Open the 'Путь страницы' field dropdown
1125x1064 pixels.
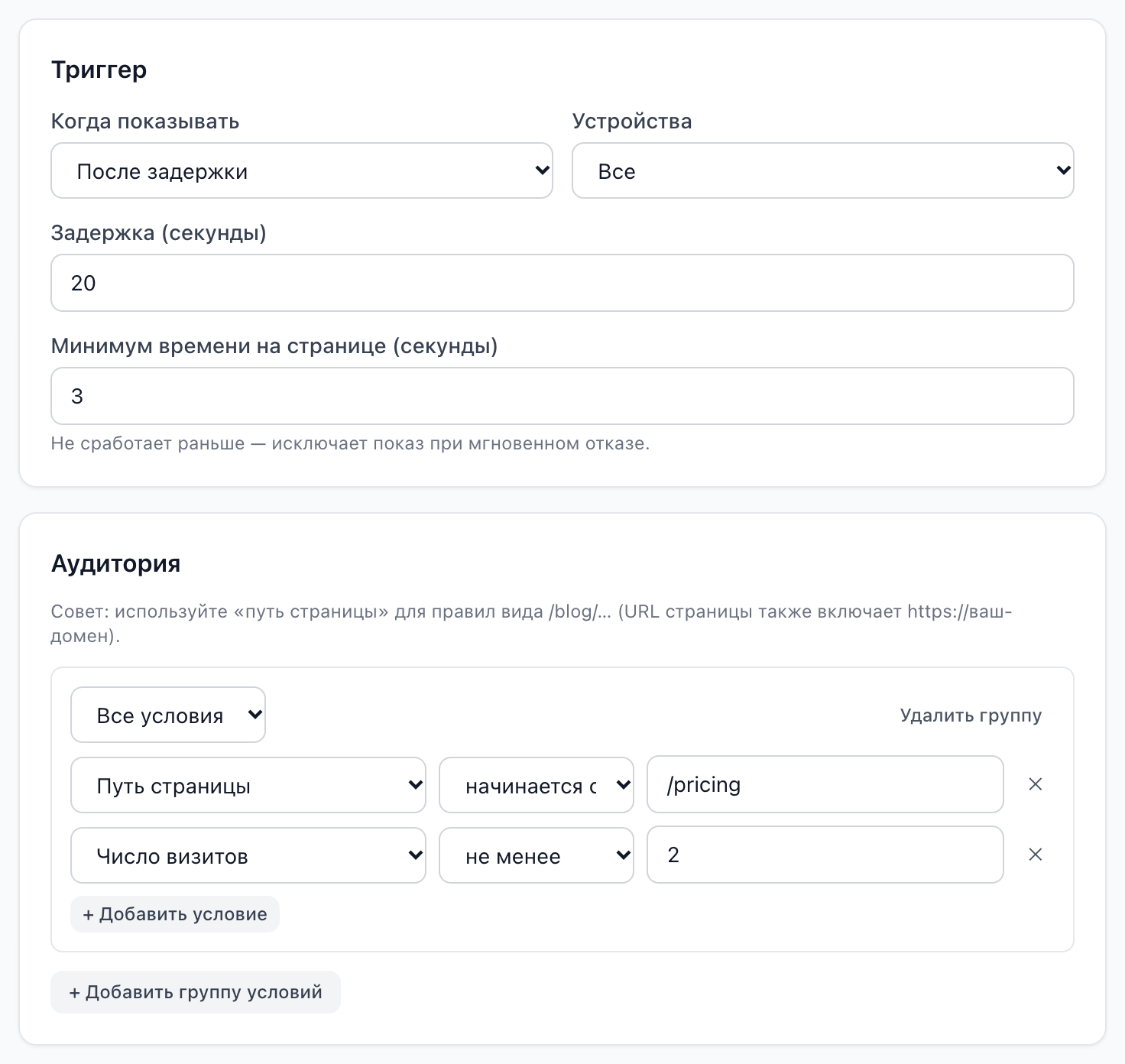(248, 785)
